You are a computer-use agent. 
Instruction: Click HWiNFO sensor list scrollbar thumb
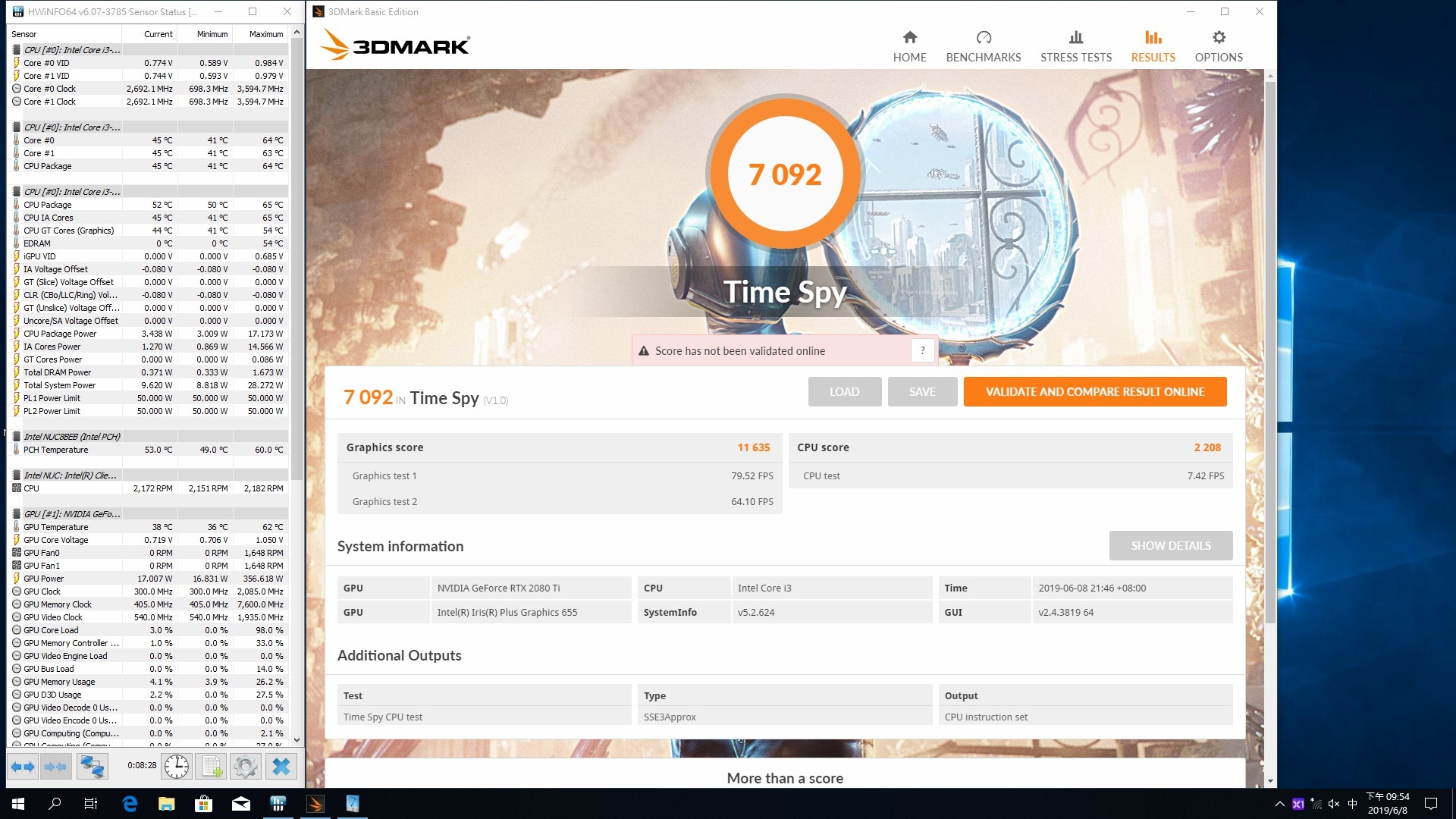coord(297,258)
